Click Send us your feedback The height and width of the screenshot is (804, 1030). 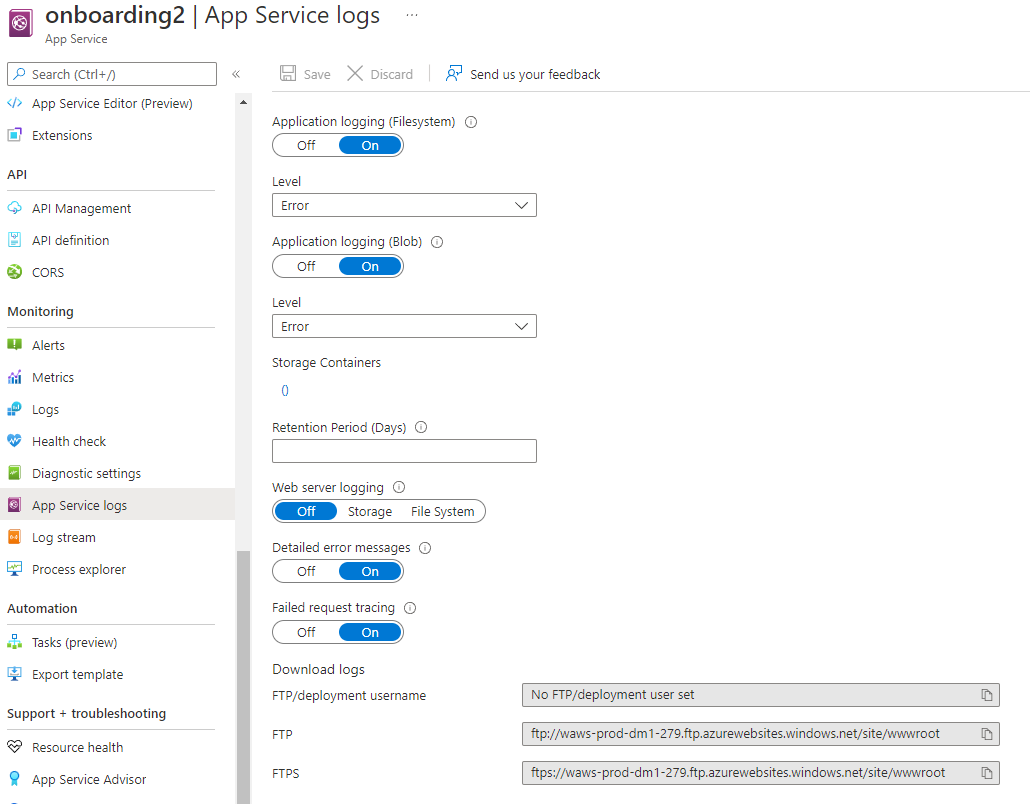(x=523, y=74)
